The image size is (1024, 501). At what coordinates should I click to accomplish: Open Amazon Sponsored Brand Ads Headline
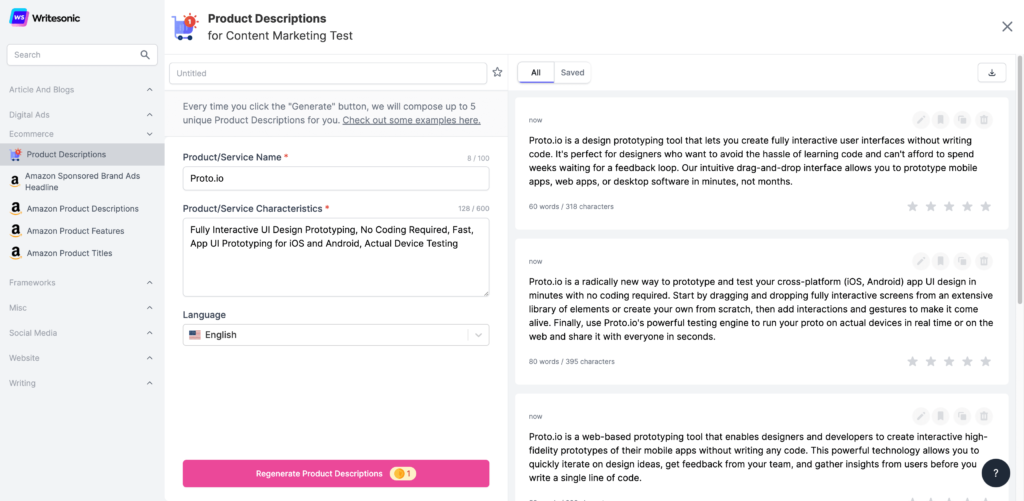[x=82, y=182]
